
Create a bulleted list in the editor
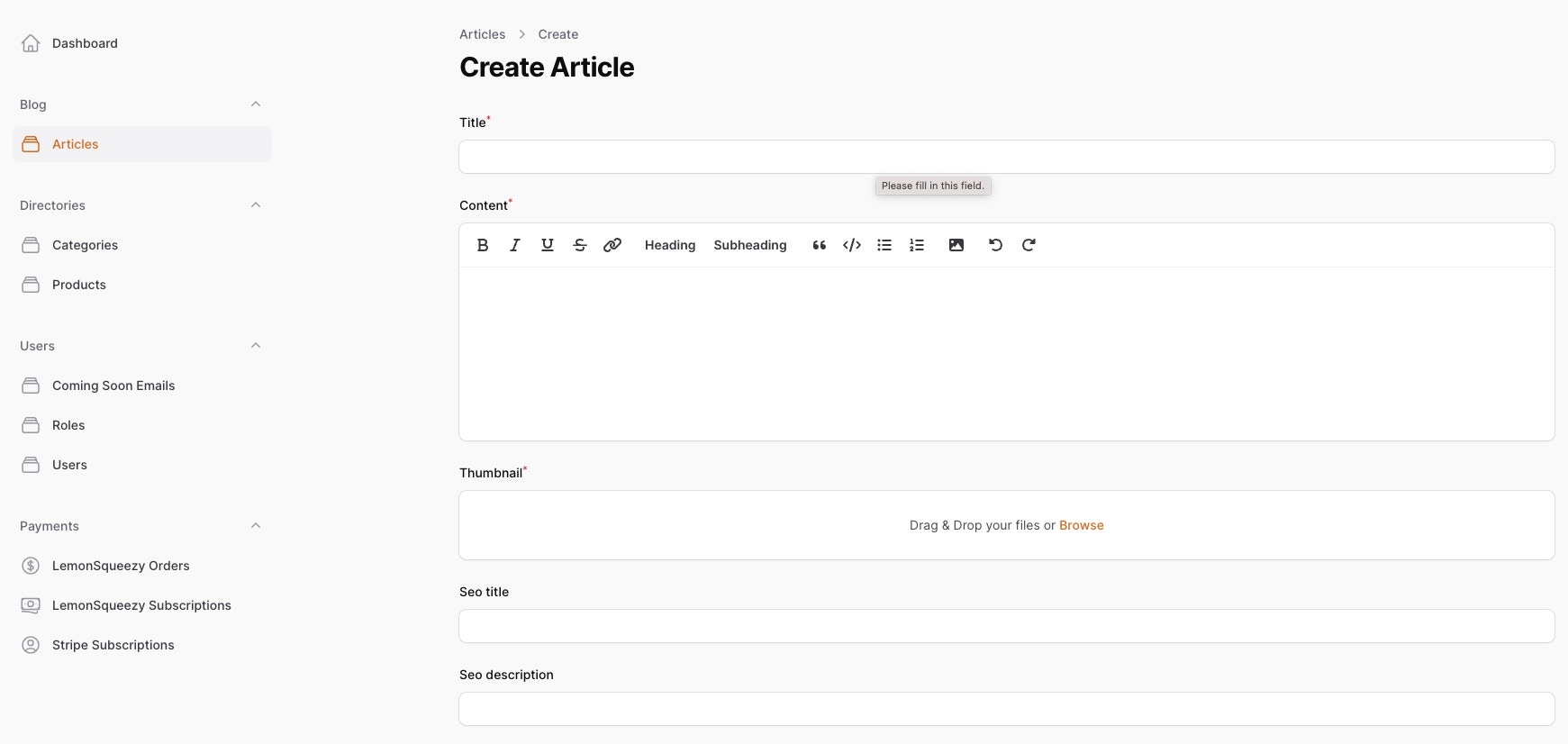tap(884, 245)
